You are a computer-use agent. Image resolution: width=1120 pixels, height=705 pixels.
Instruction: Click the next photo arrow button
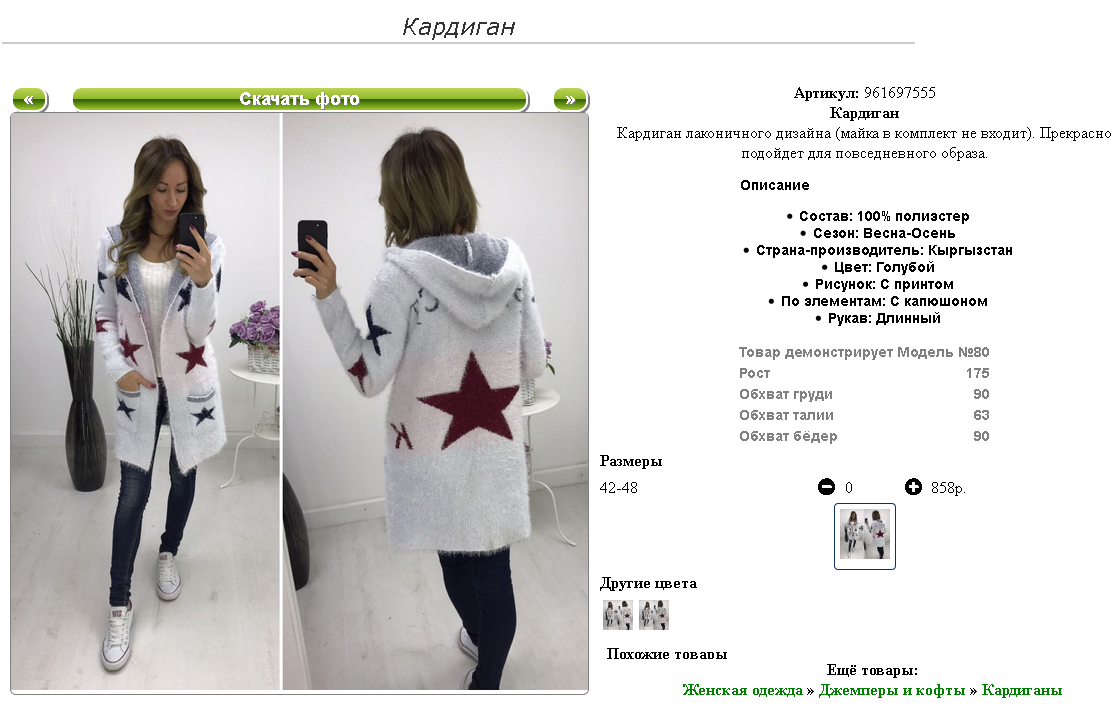point(570,99)
